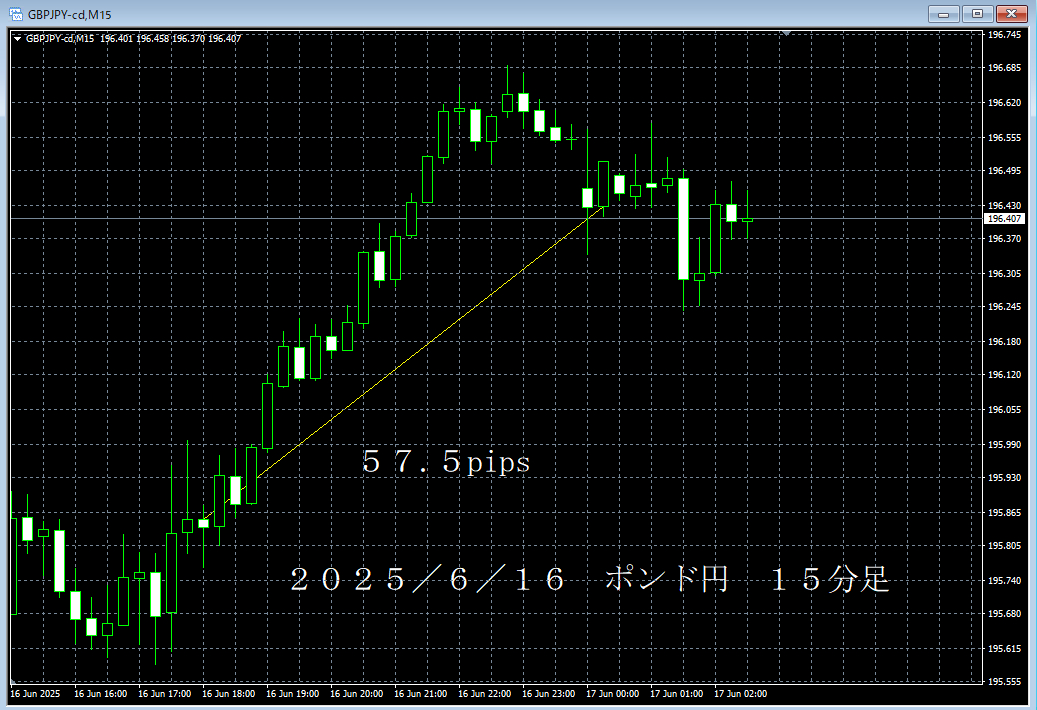Minimize the GBPJPY-cd,M15 chart window
This screenshot has height=710, width=1037.
[x=942, y=13]
